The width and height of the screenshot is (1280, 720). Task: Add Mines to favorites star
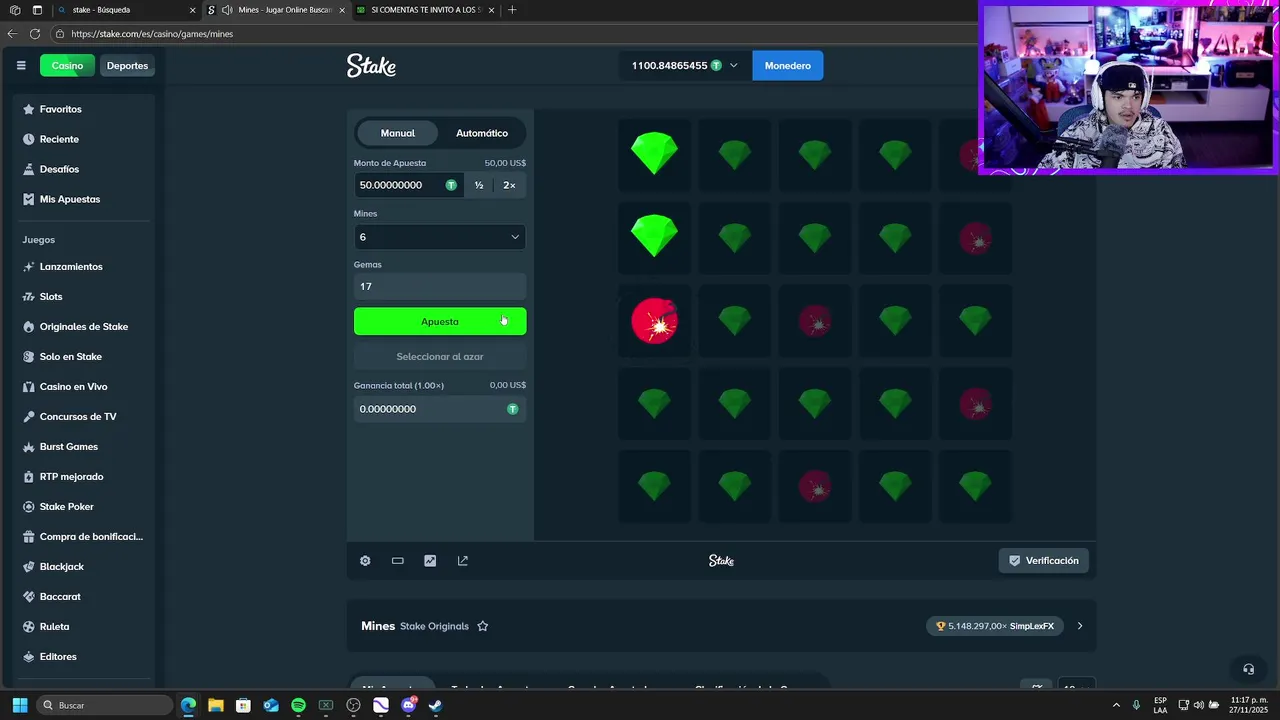(x=483, y=626)
